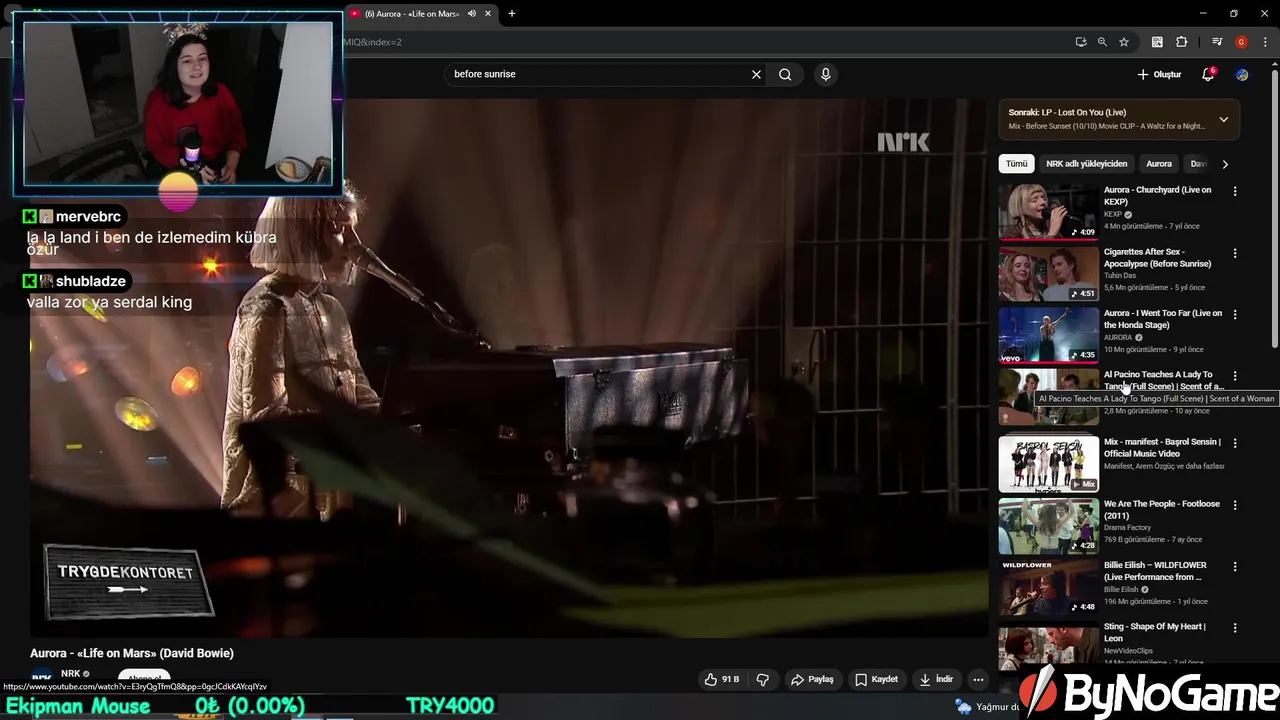The width and height of the screenshot is (1280, 720).
Task: Start voice search with microphone icon
Action: [825, 74]
